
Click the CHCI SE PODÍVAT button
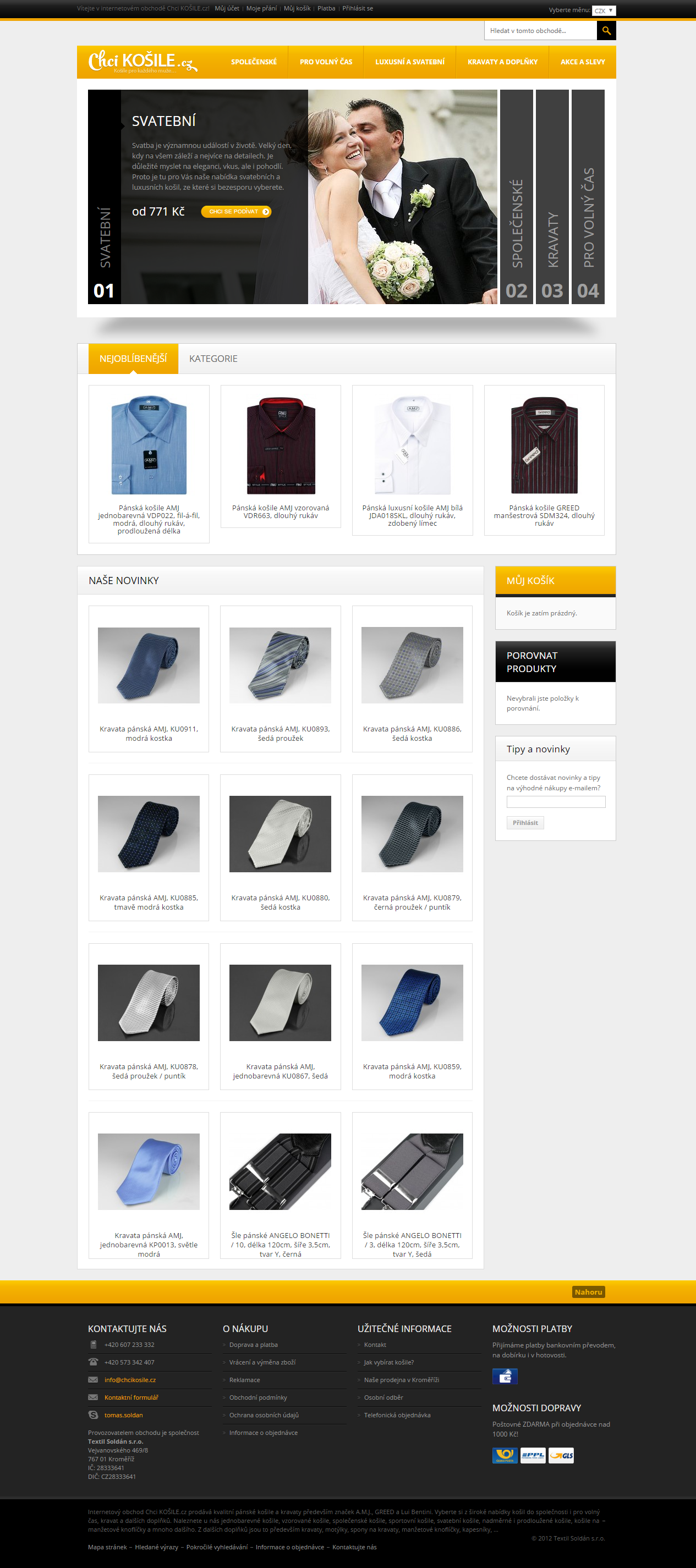[x=236, y=211]
